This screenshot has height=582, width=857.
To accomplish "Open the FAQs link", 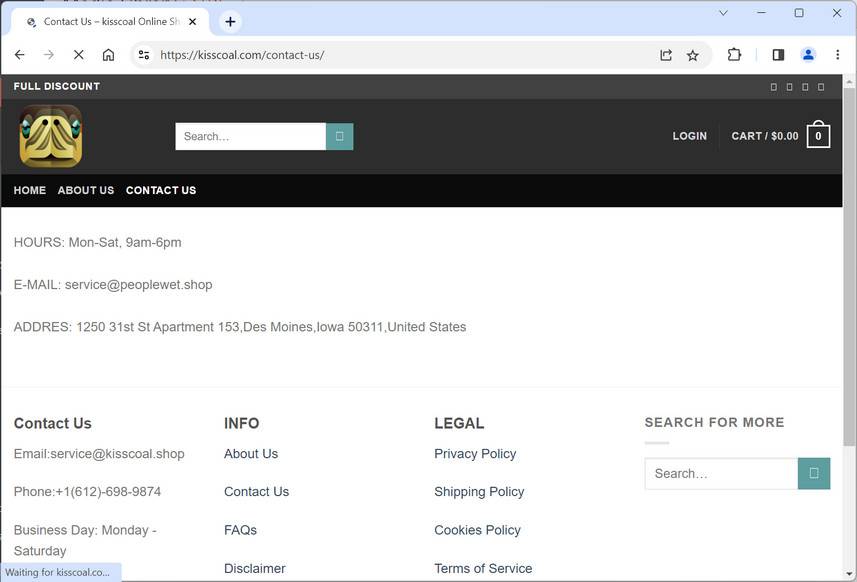I will pos(240,529).
